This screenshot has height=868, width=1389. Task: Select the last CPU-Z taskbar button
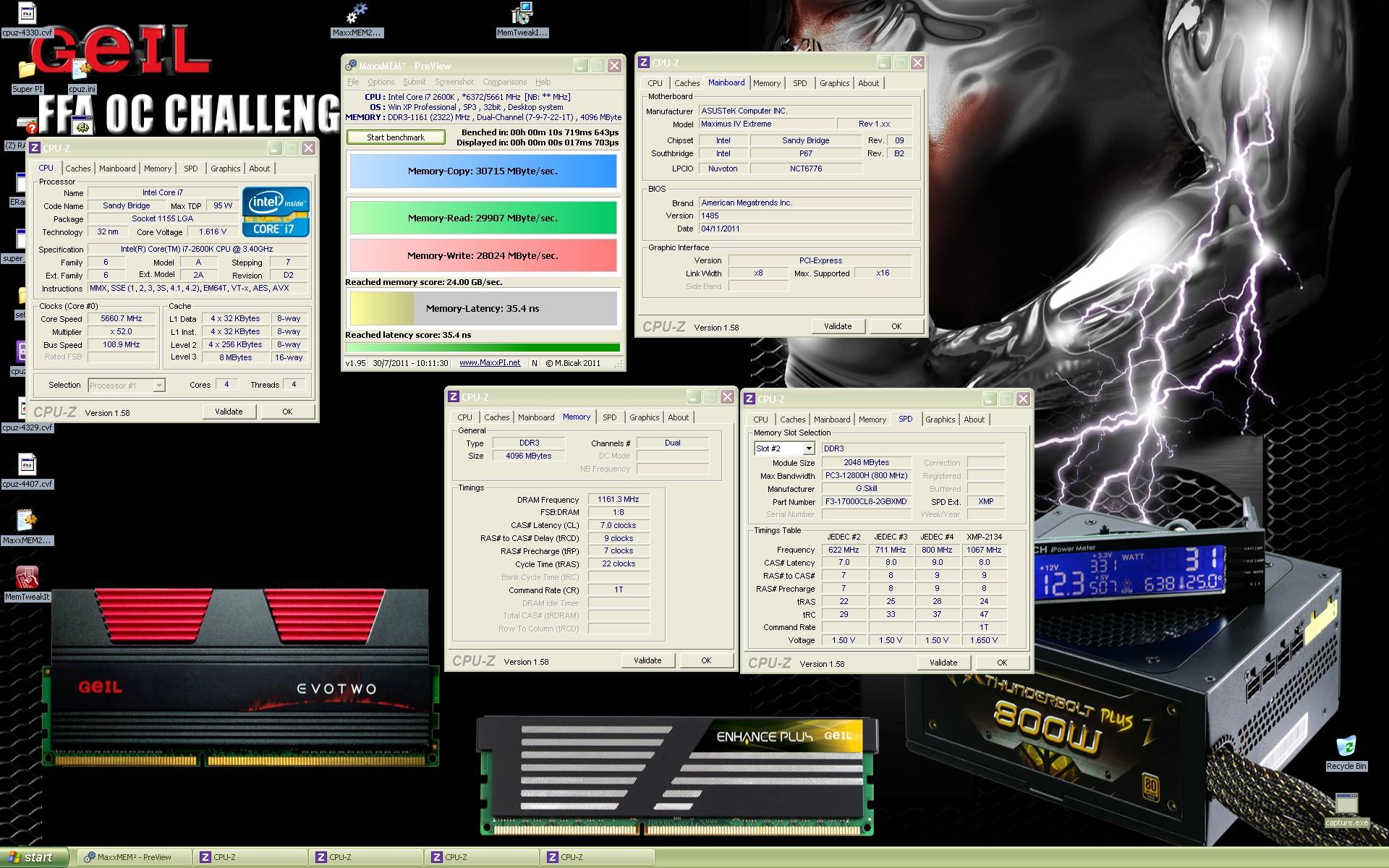[598, 857]
